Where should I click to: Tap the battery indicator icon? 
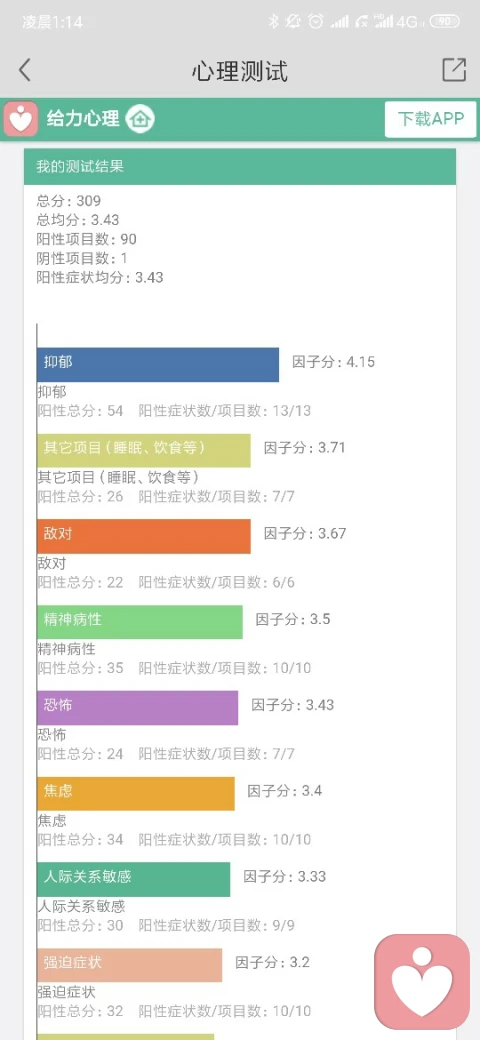click(x=444, y=22)
